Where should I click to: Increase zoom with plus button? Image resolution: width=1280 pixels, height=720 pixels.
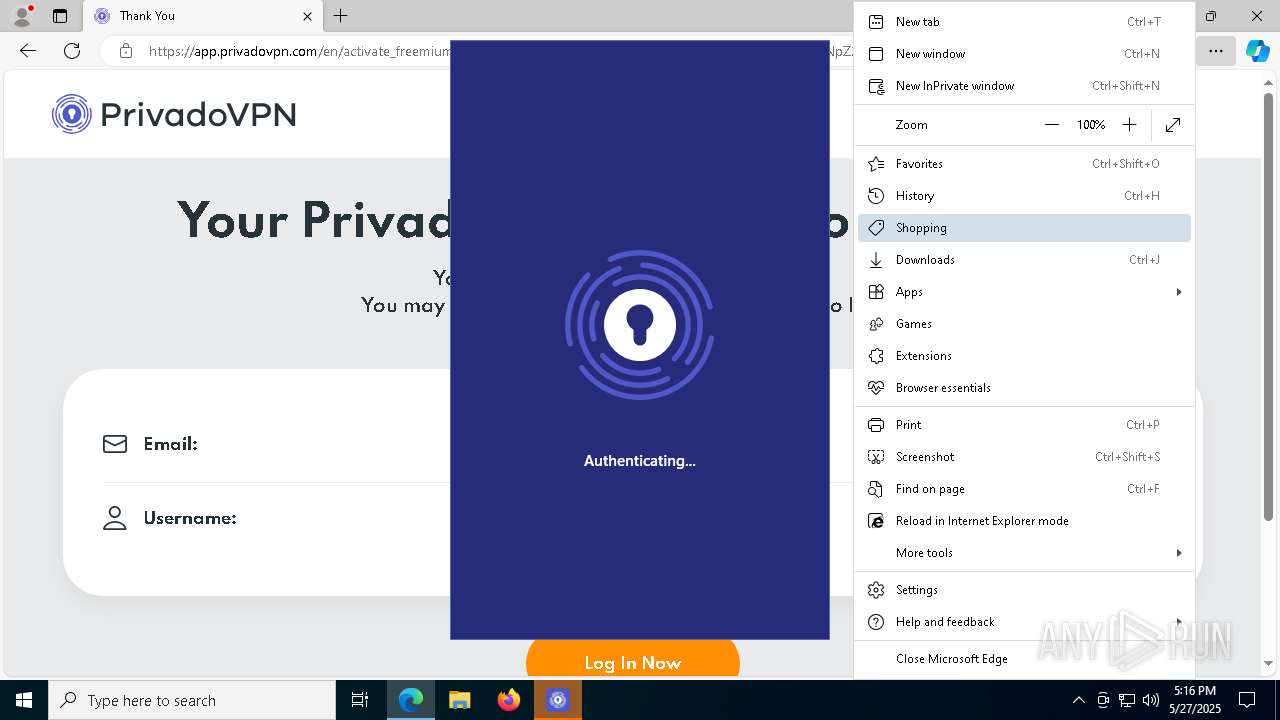1129,125
